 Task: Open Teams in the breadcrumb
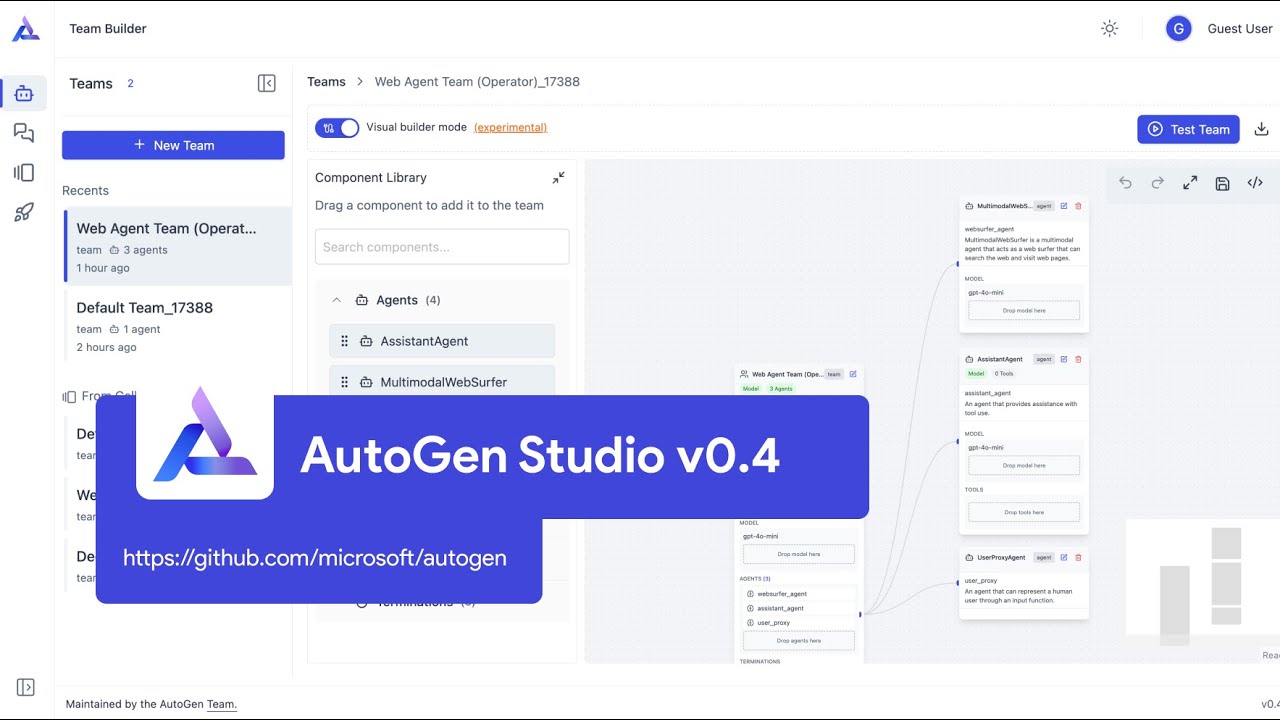325,82
